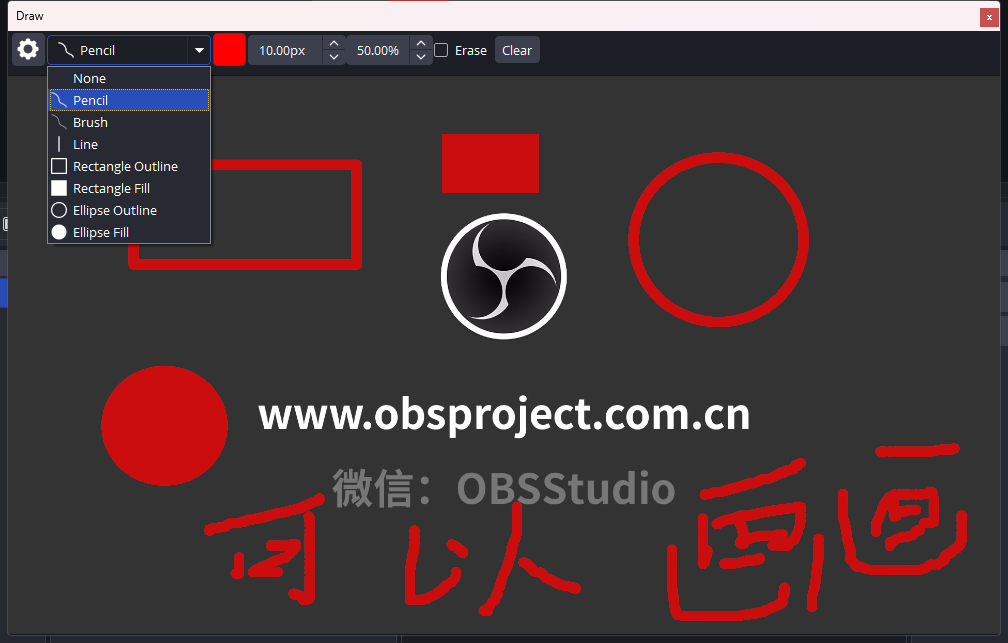Screen dimensions: 1008x643
Task: Open the red color swatch picker
Action: coord(230,50)
